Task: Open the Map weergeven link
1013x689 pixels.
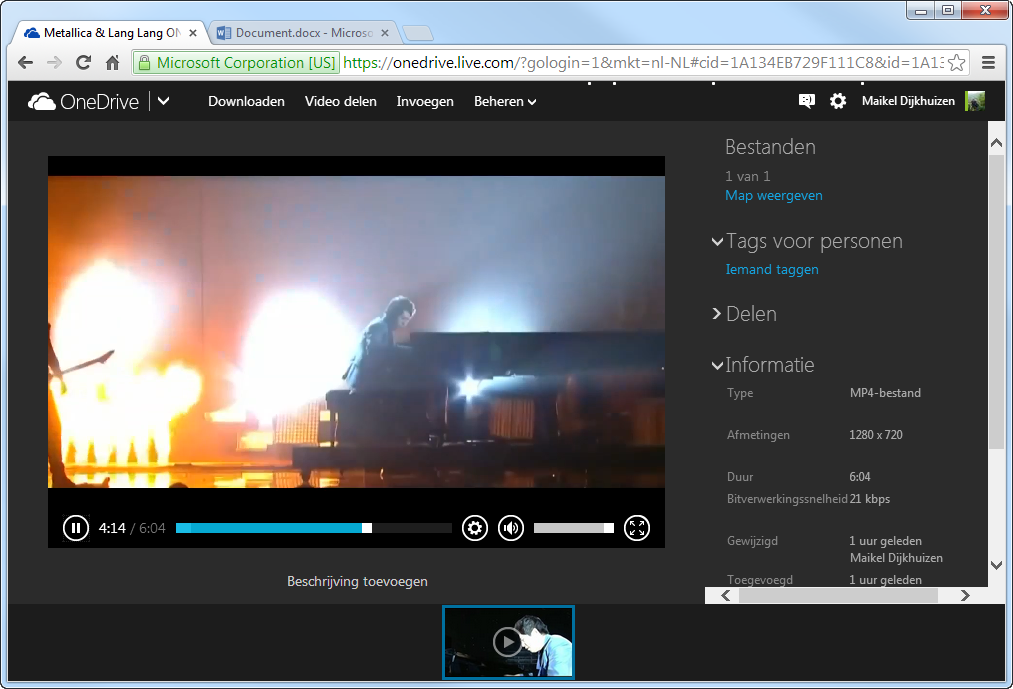Action: pos(774,195)
